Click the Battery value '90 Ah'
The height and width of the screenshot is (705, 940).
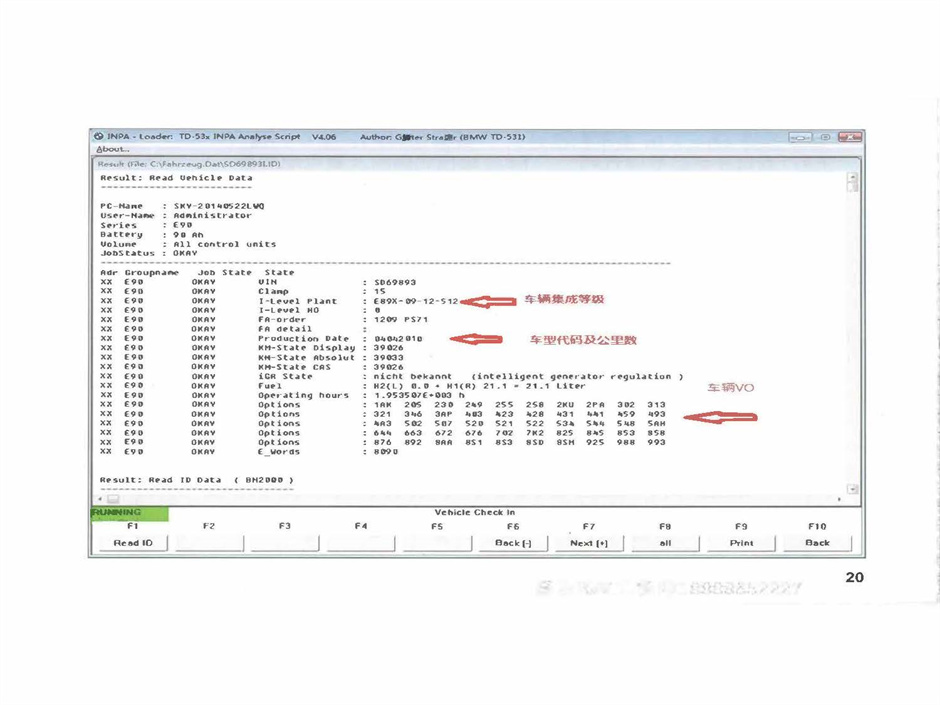click(x=188, y=235)
